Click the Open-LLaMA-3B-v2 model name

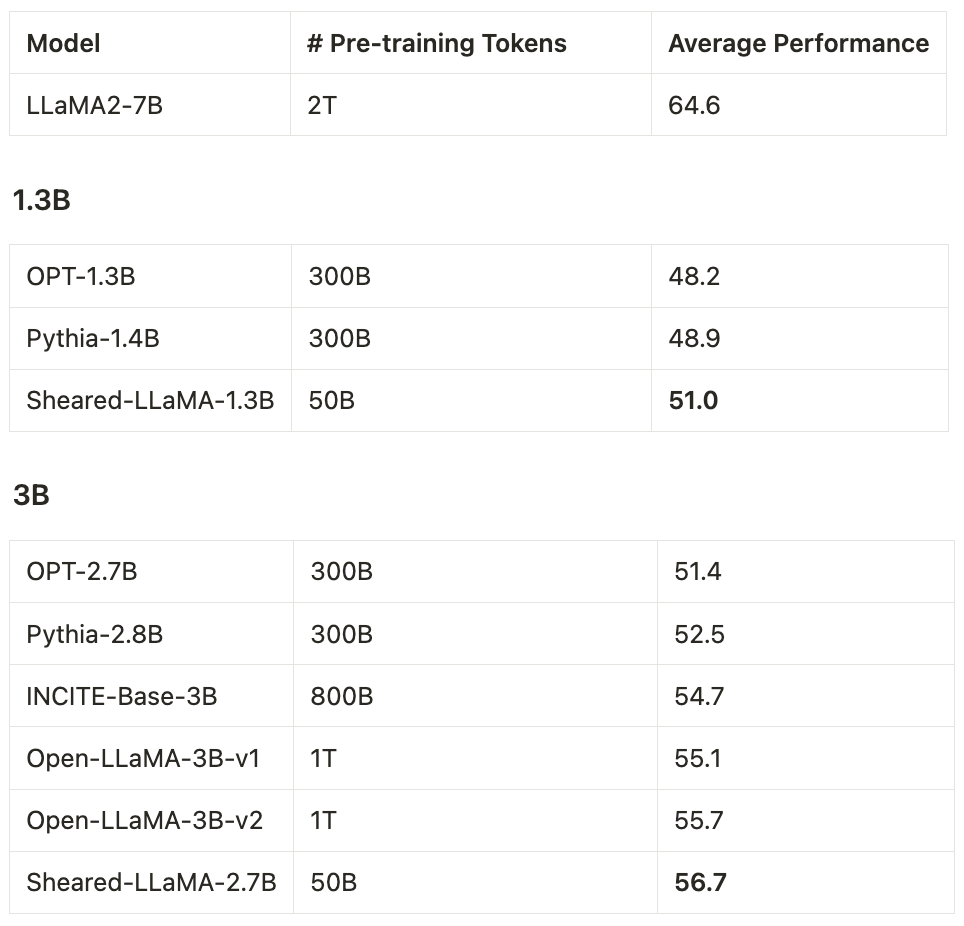point(144,821)
